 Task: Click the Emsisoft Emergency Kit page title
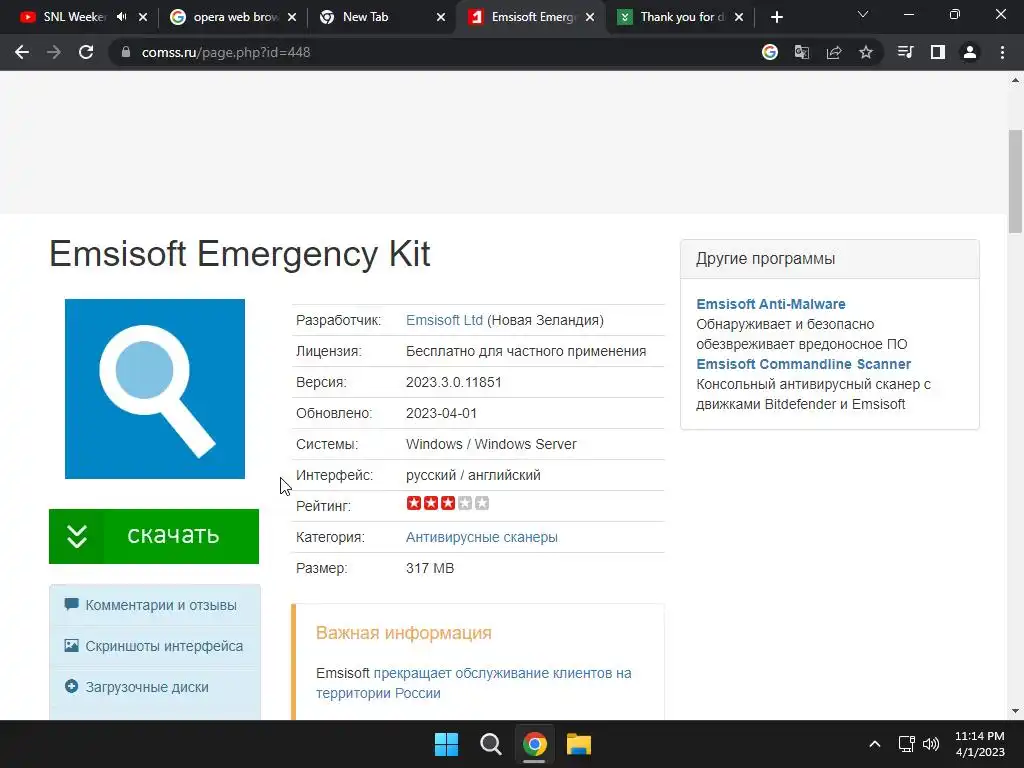(240, 253)
